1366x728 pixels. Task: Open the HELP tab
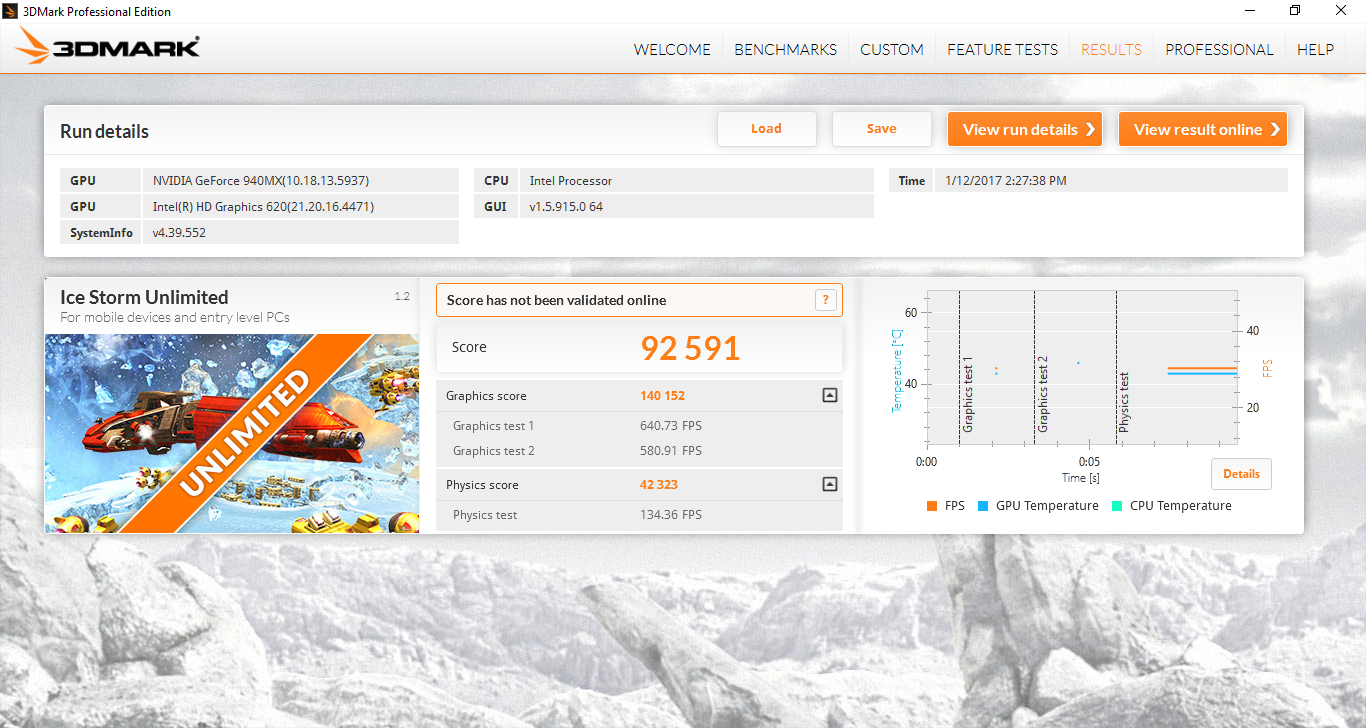pos(1315,49)
